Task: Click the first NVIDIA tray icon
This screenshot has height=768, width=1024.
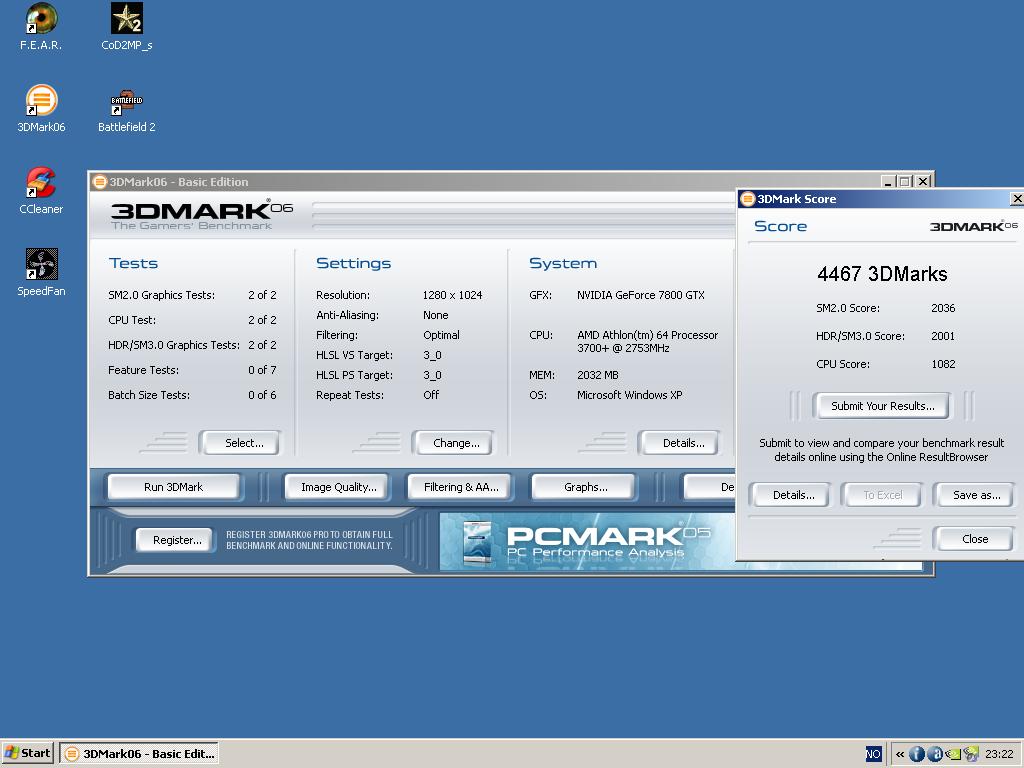Action: (x=953, y=754)
